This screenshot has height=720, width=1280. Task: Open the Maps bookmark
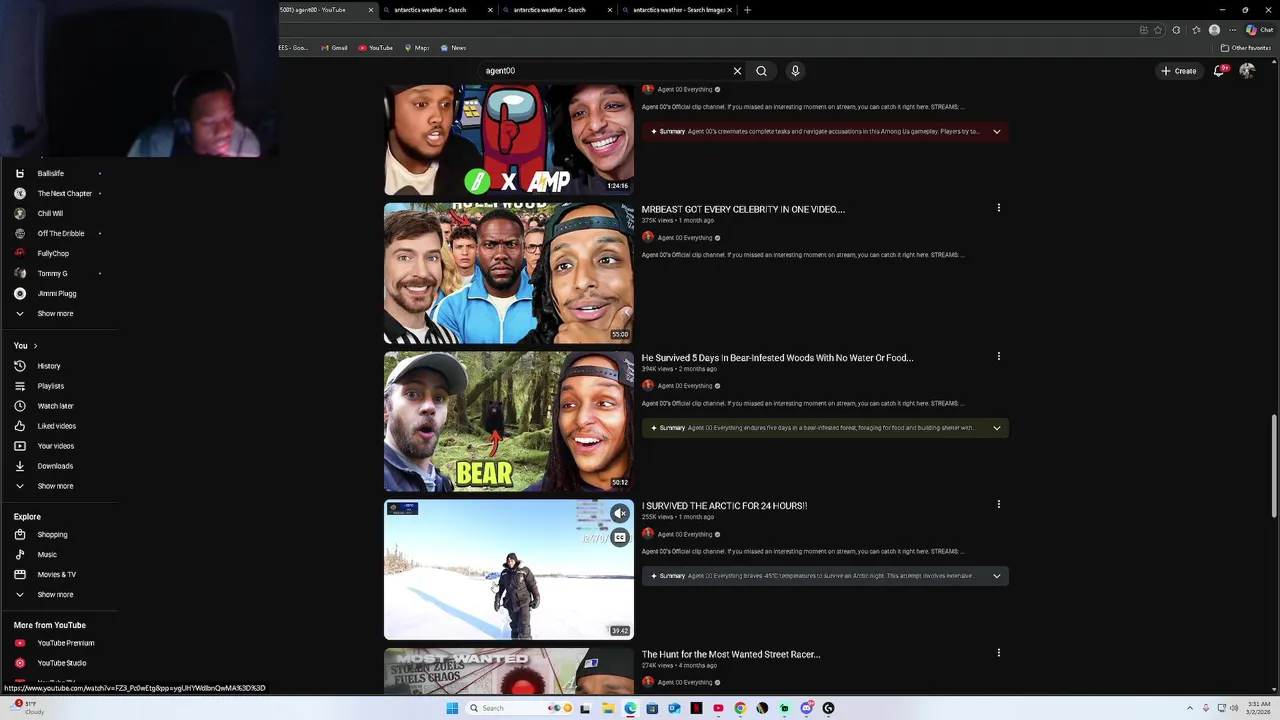(x=417, y=48)
